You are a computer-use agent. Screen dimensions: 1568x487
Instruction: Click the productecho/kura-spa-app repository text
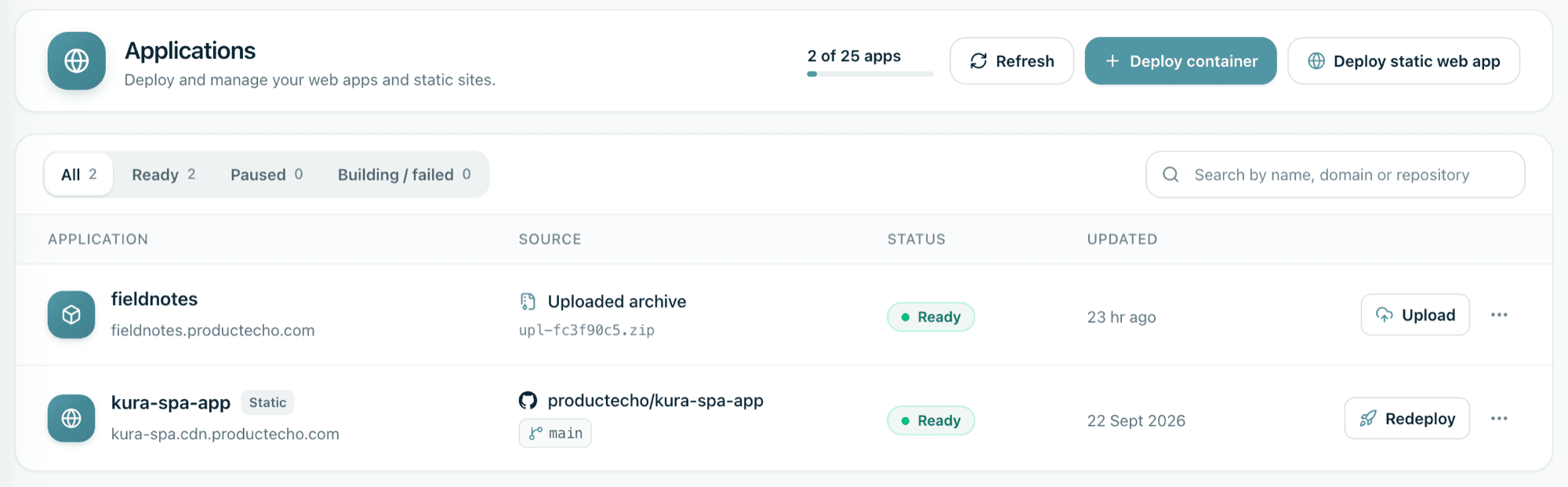point(655,401)
